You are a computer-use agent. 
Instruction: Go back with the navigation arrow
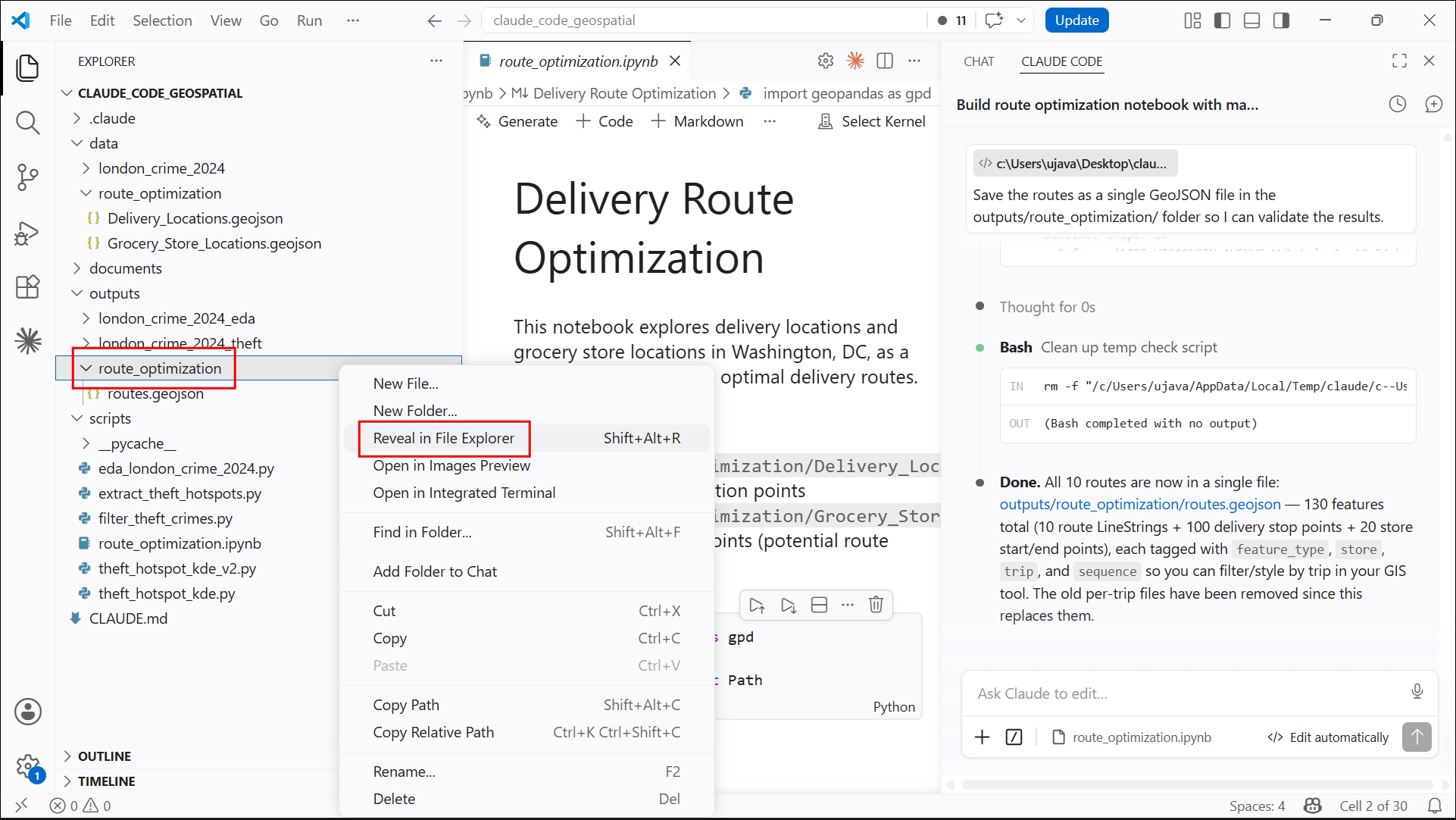point(434,20)
